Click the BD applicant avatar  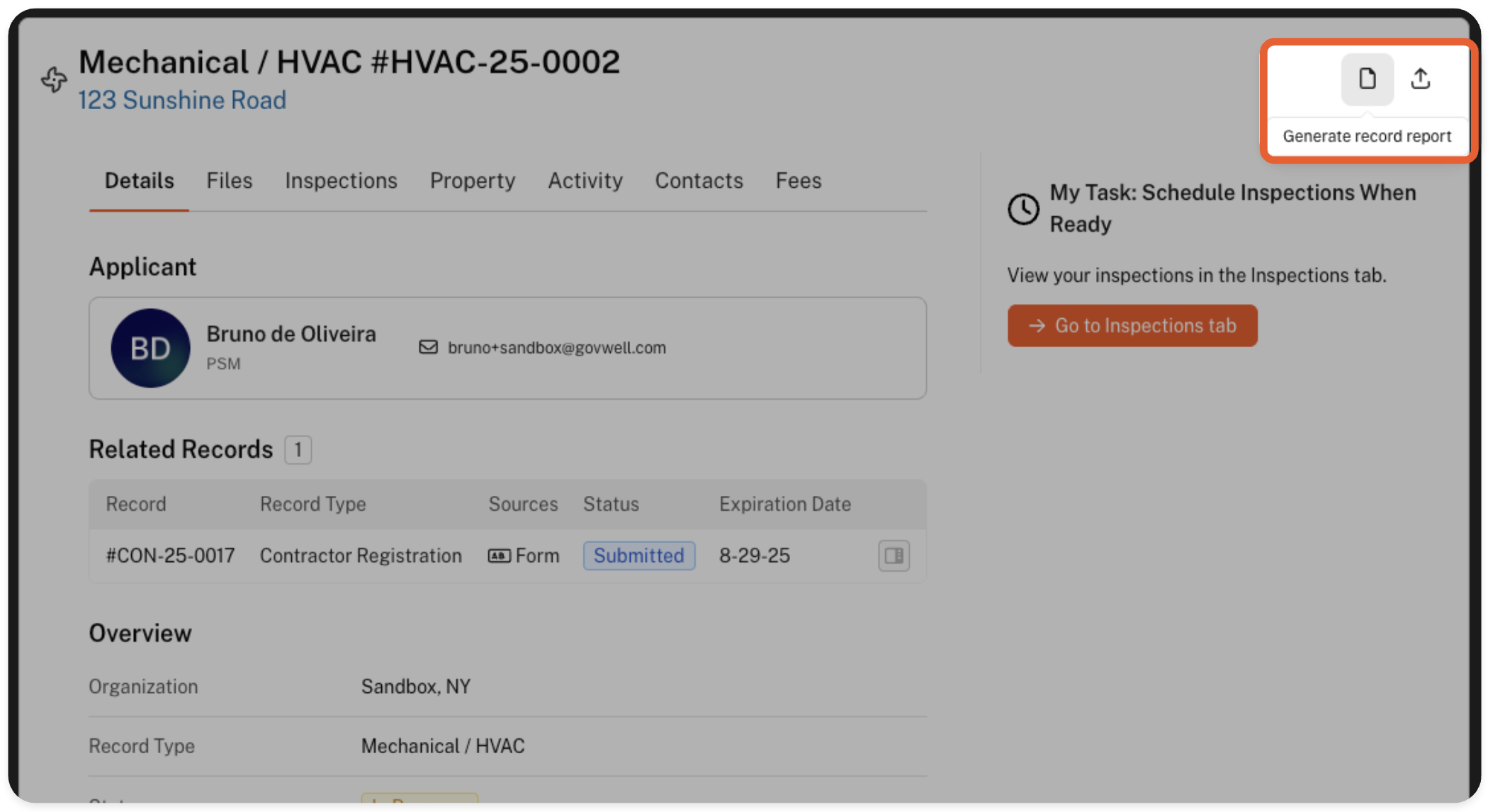pos(150,348)
